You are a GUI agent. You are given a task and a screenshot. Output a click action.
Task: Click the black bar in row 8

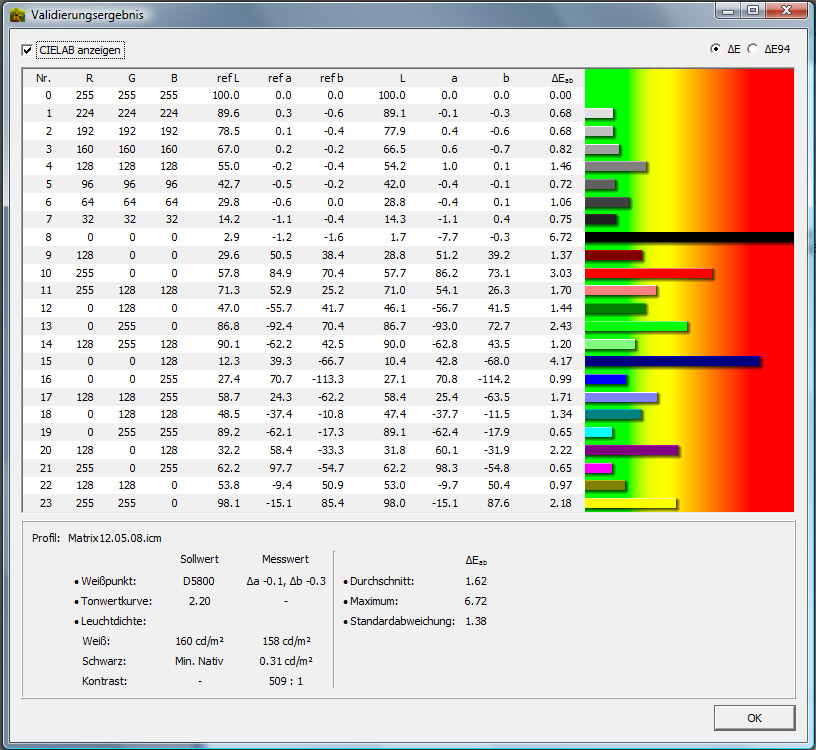(x=688, y=237)
